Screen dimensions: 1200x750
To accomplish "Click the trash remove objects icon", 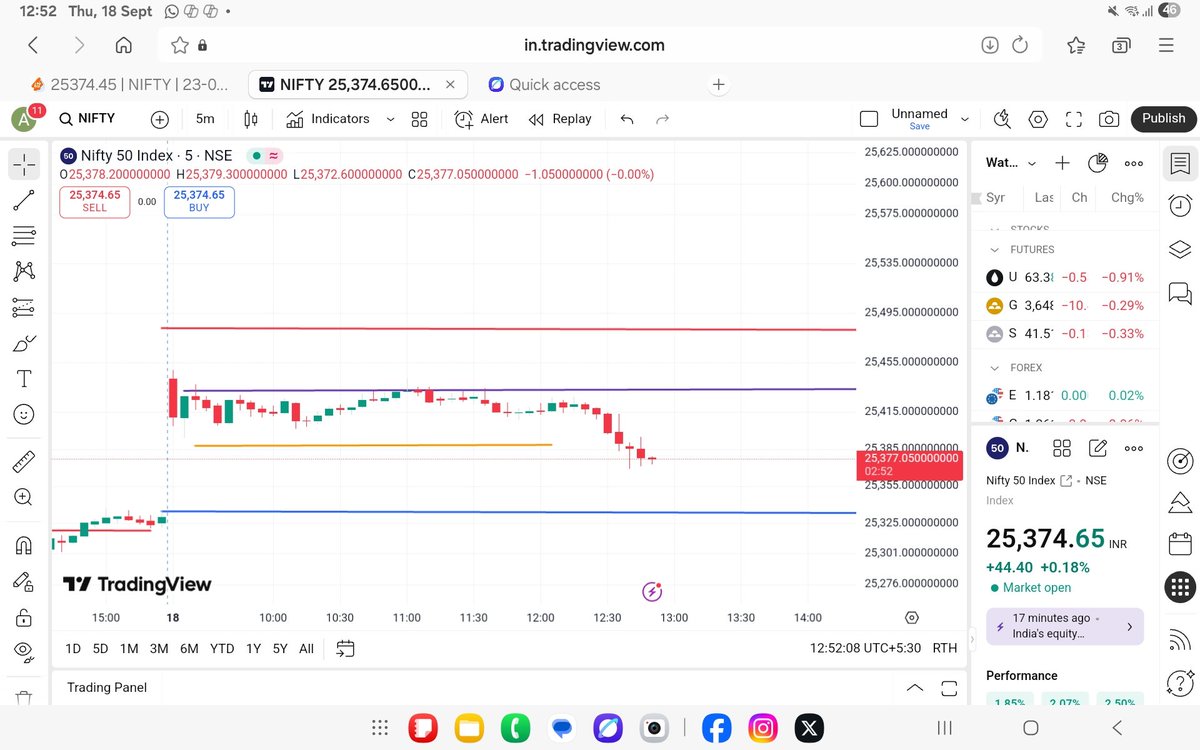I will pyautogui.click(x=24, y=698).
